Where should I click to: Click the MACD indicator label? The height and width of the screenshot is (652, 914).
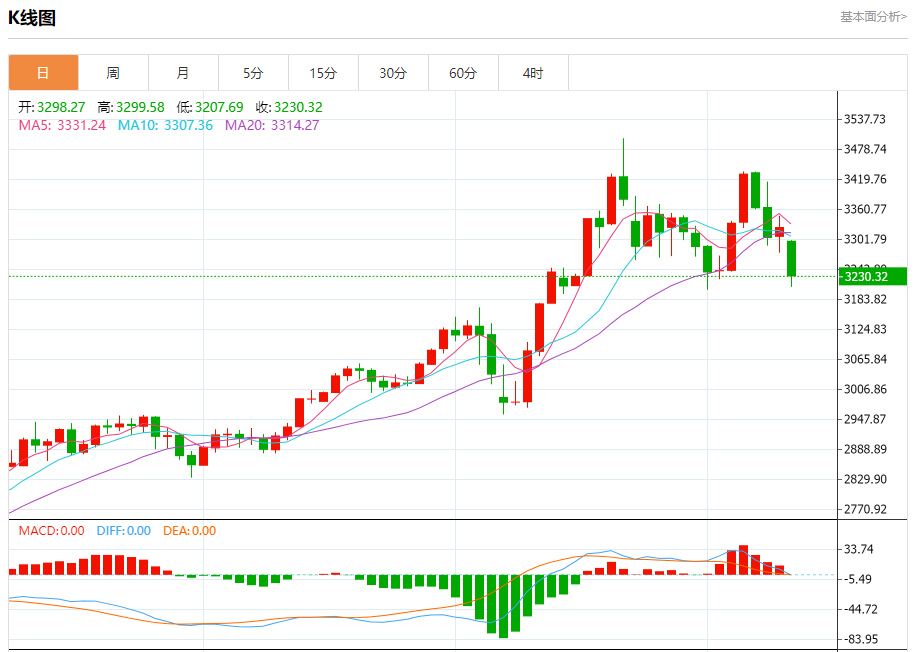pyautogui.click(x=51, y=531)
